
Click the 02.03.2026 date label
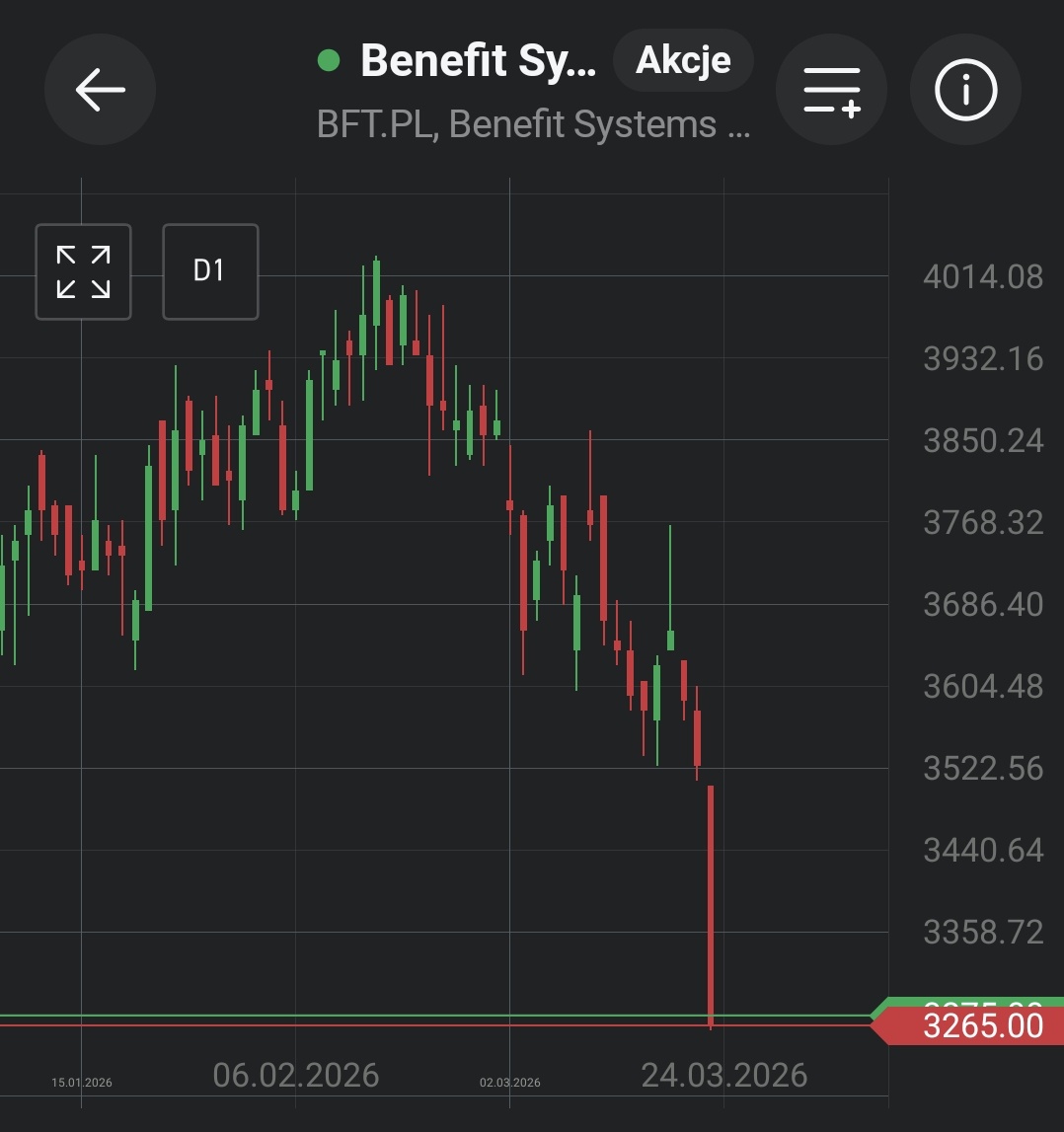(x=509, y=1083)
